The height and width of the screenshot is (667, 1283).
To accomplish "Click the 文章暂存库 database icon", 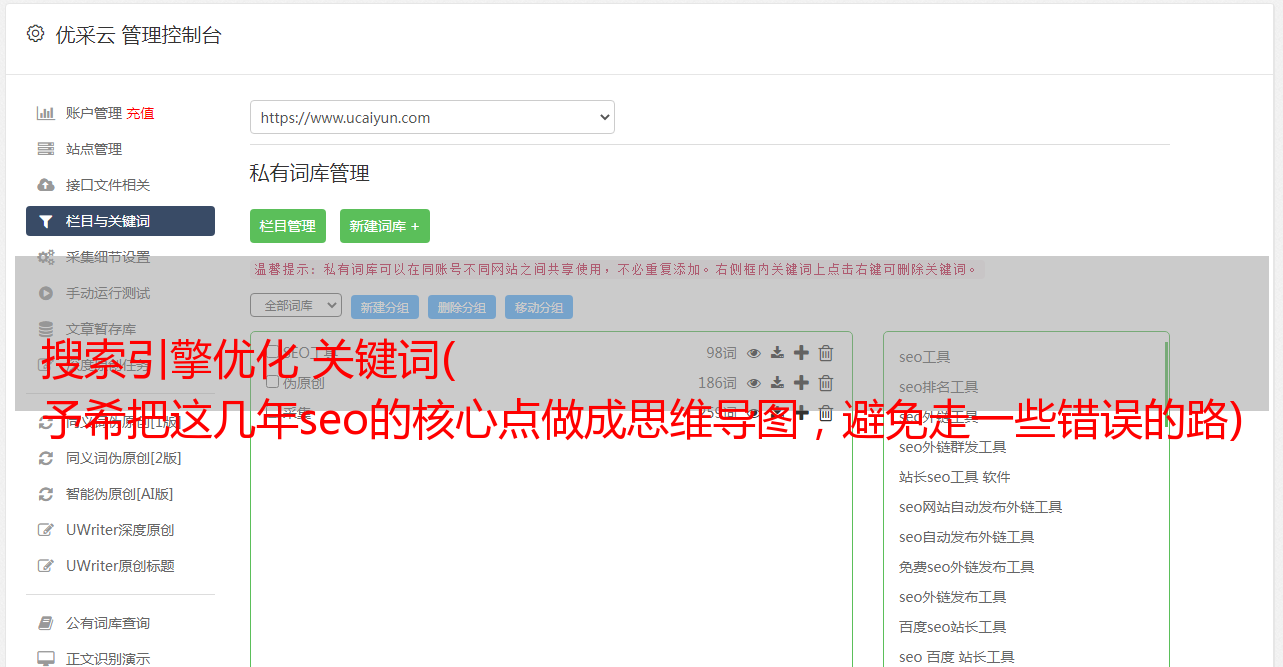I will click(46, 329).
